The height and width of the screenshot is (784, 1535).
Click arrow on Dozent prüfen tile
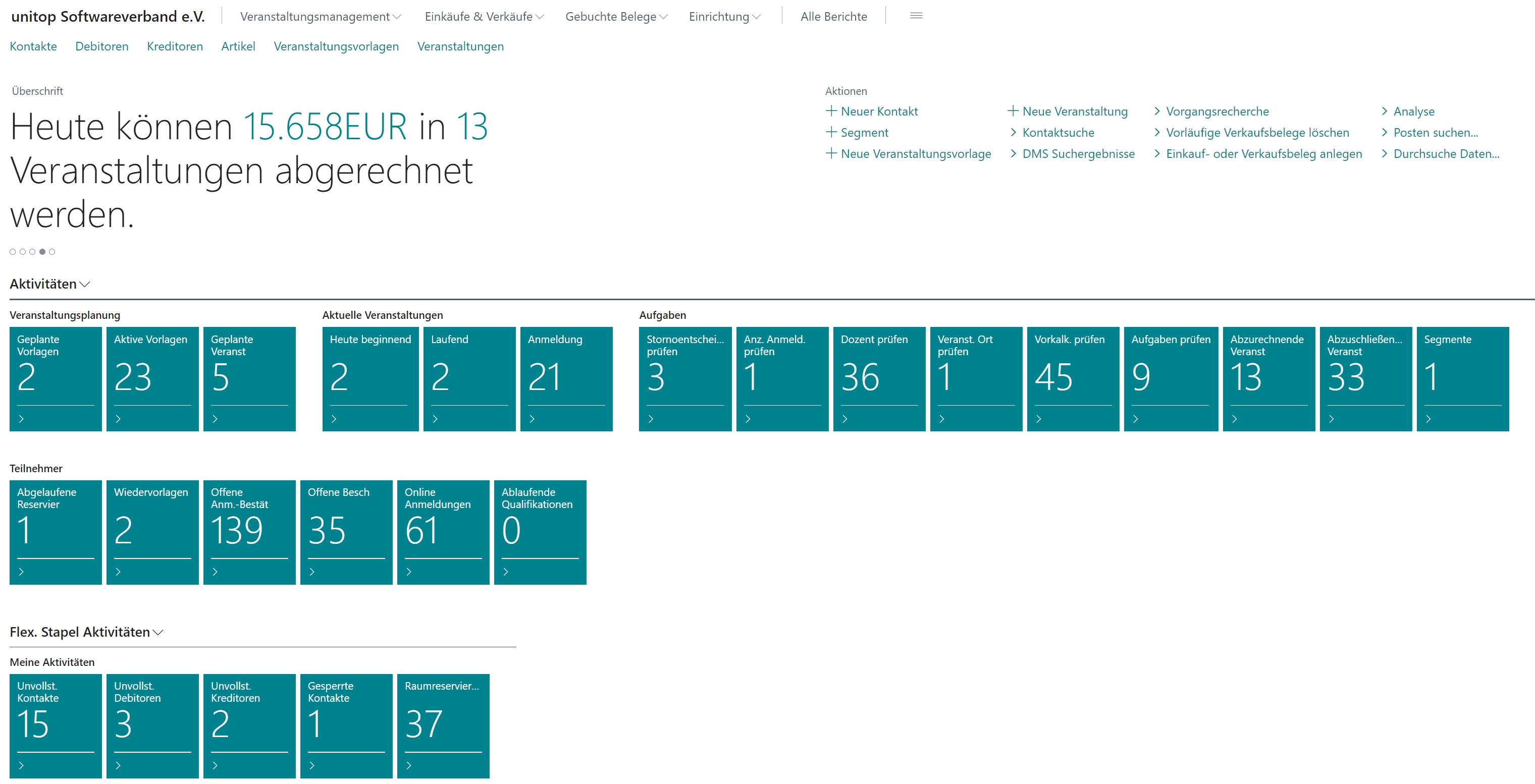click(844, 419)
